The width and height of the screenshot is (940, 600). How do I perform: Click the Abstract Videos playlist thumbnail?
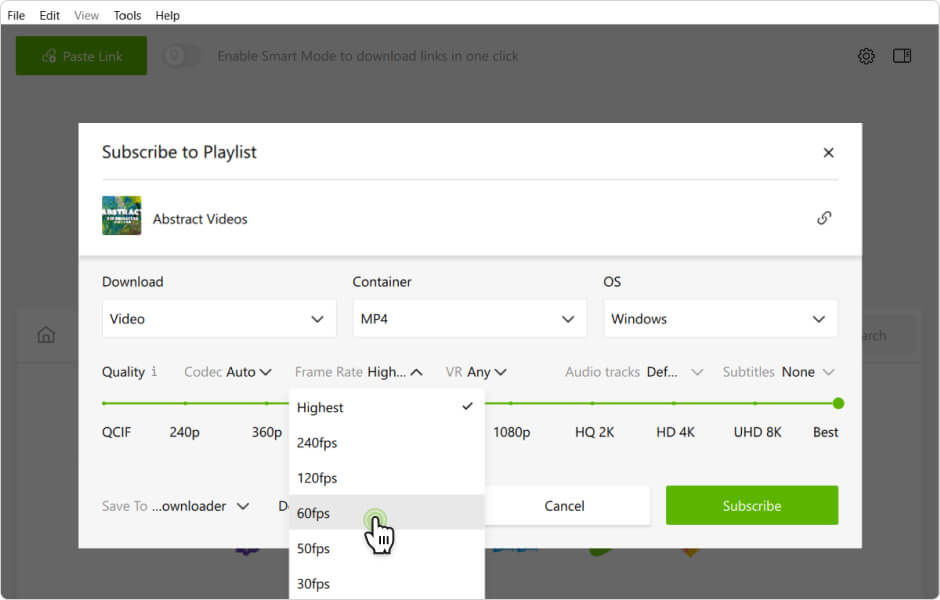pyautogui.click(x=121, y=216)
